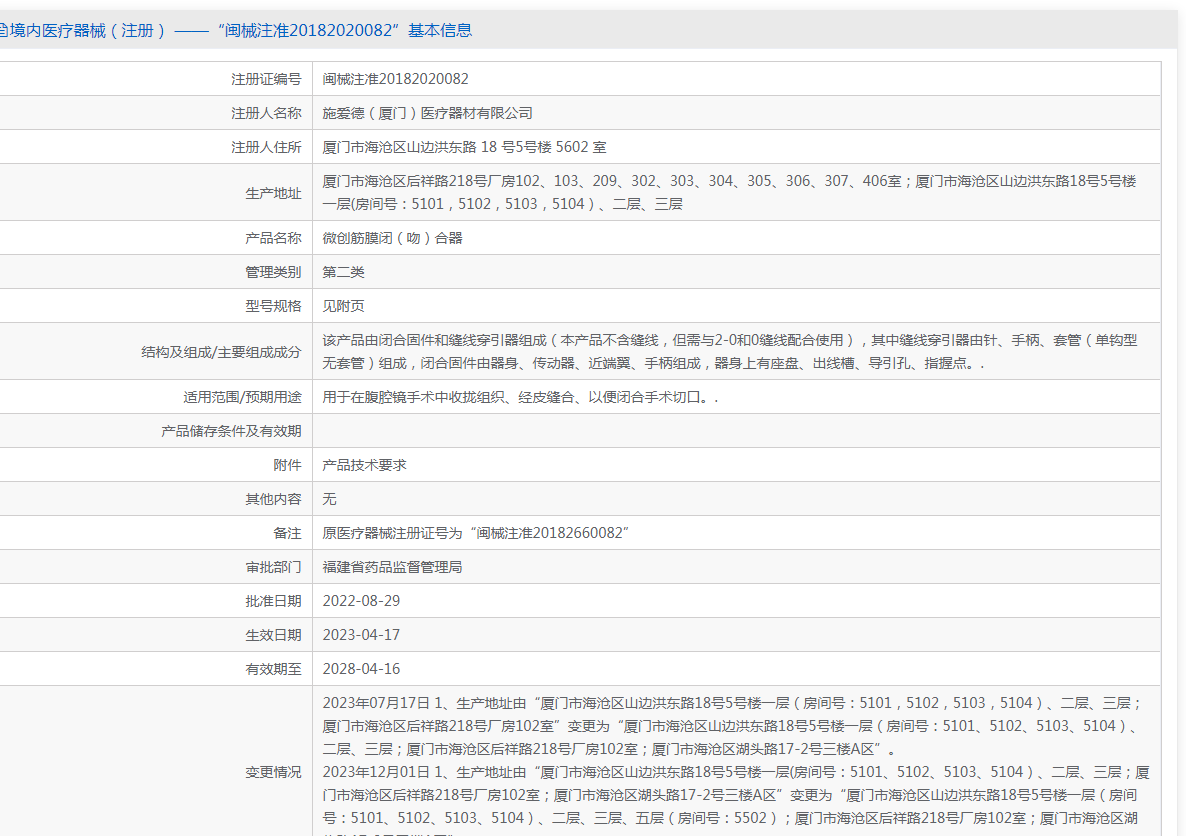The width and height of the screenshot is (1186, 836).
Task: Select the '管理类别' label
Action: click(x=273, y=272)
